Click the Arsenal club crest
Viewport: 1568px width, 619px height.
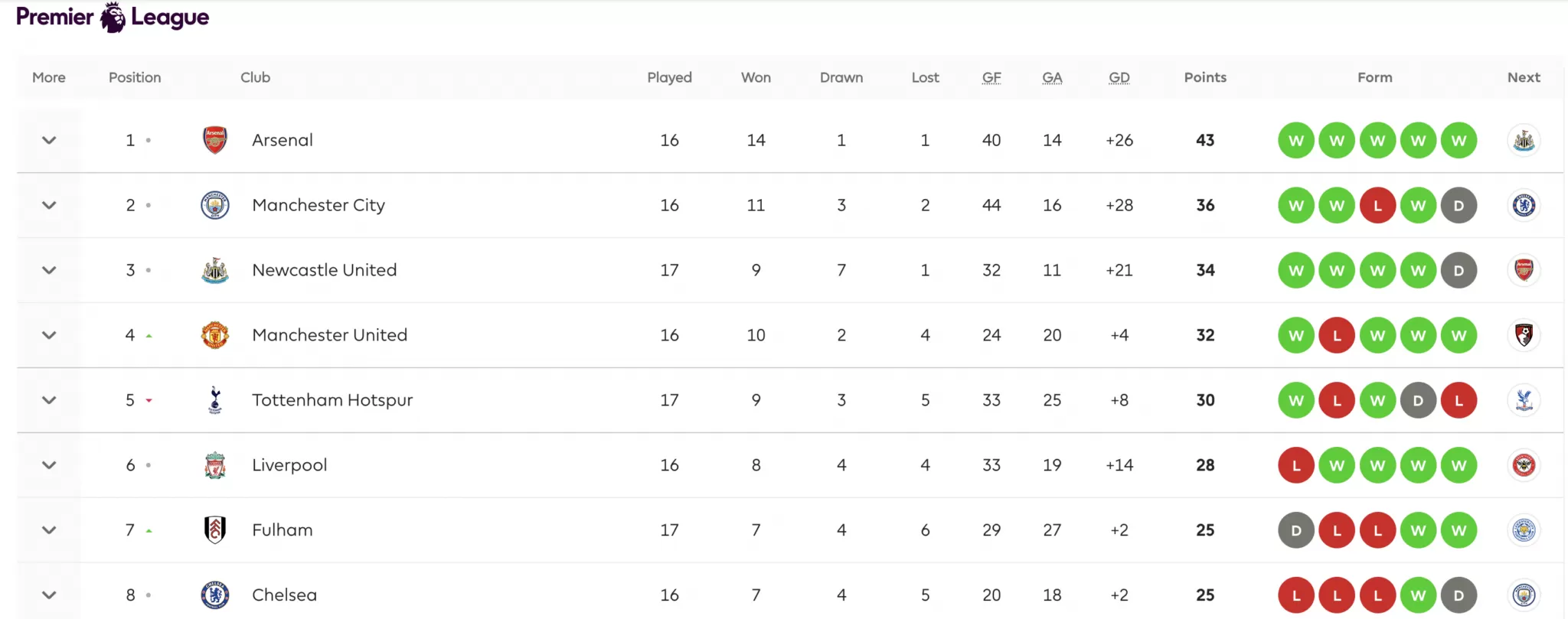[x=215, y=140]
